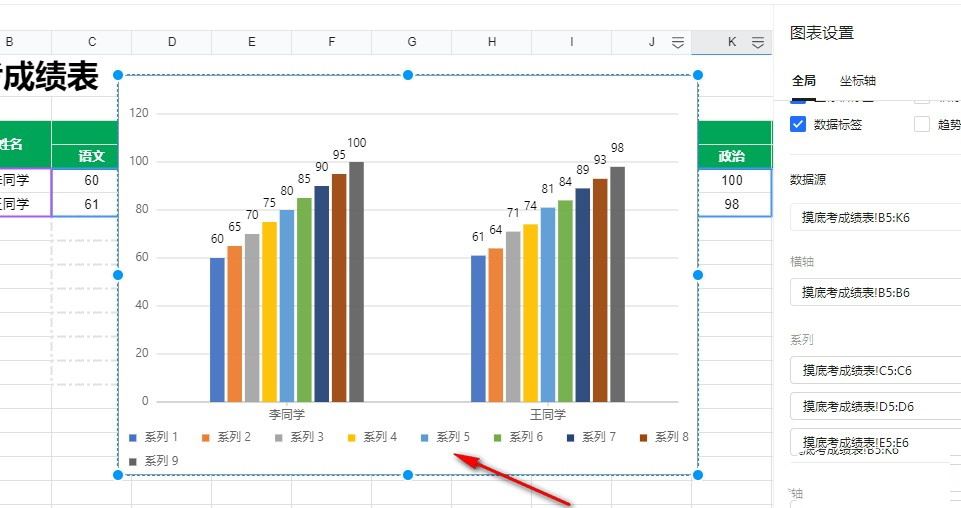Click the 横轴 range field B5:B6

(875, 293)
